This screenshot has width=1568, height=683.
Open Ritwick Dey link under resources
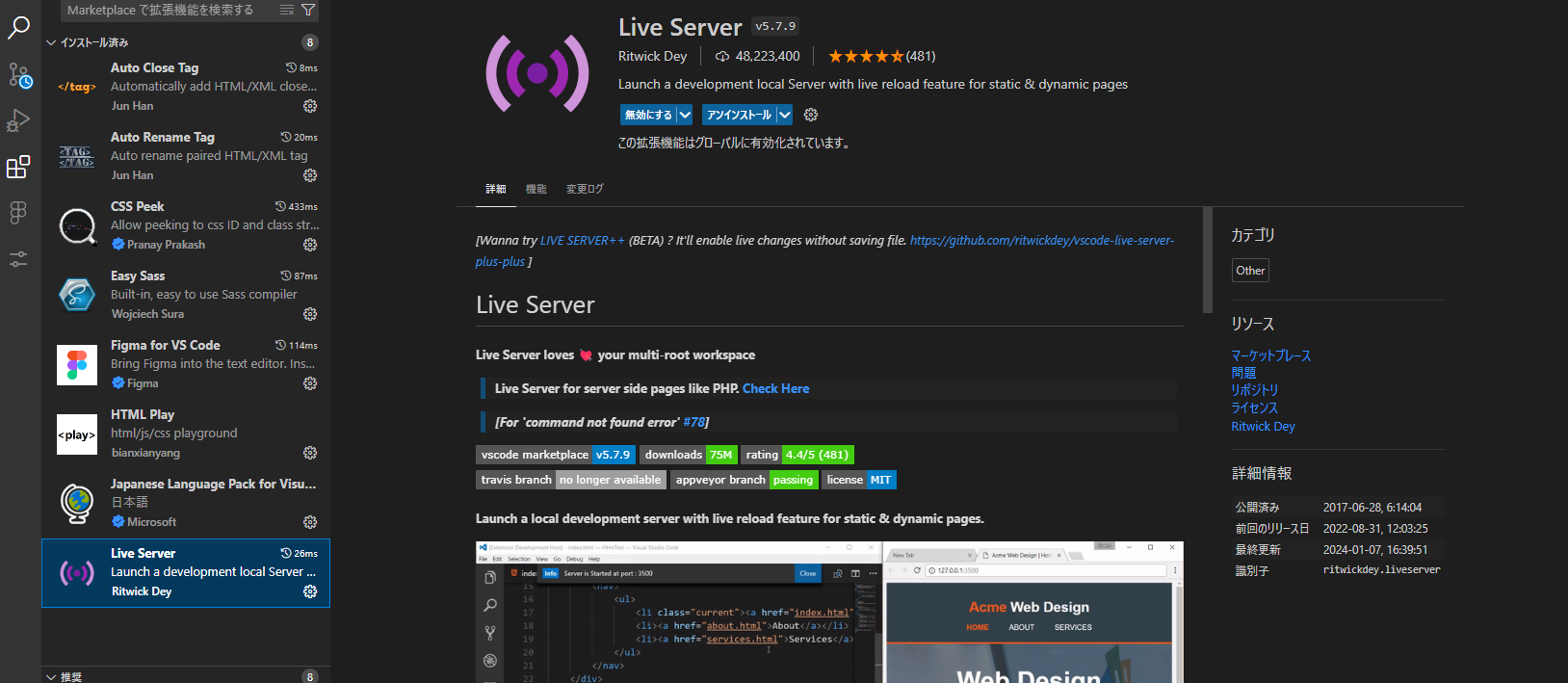pyautogui.click(x=1263, y=426)
